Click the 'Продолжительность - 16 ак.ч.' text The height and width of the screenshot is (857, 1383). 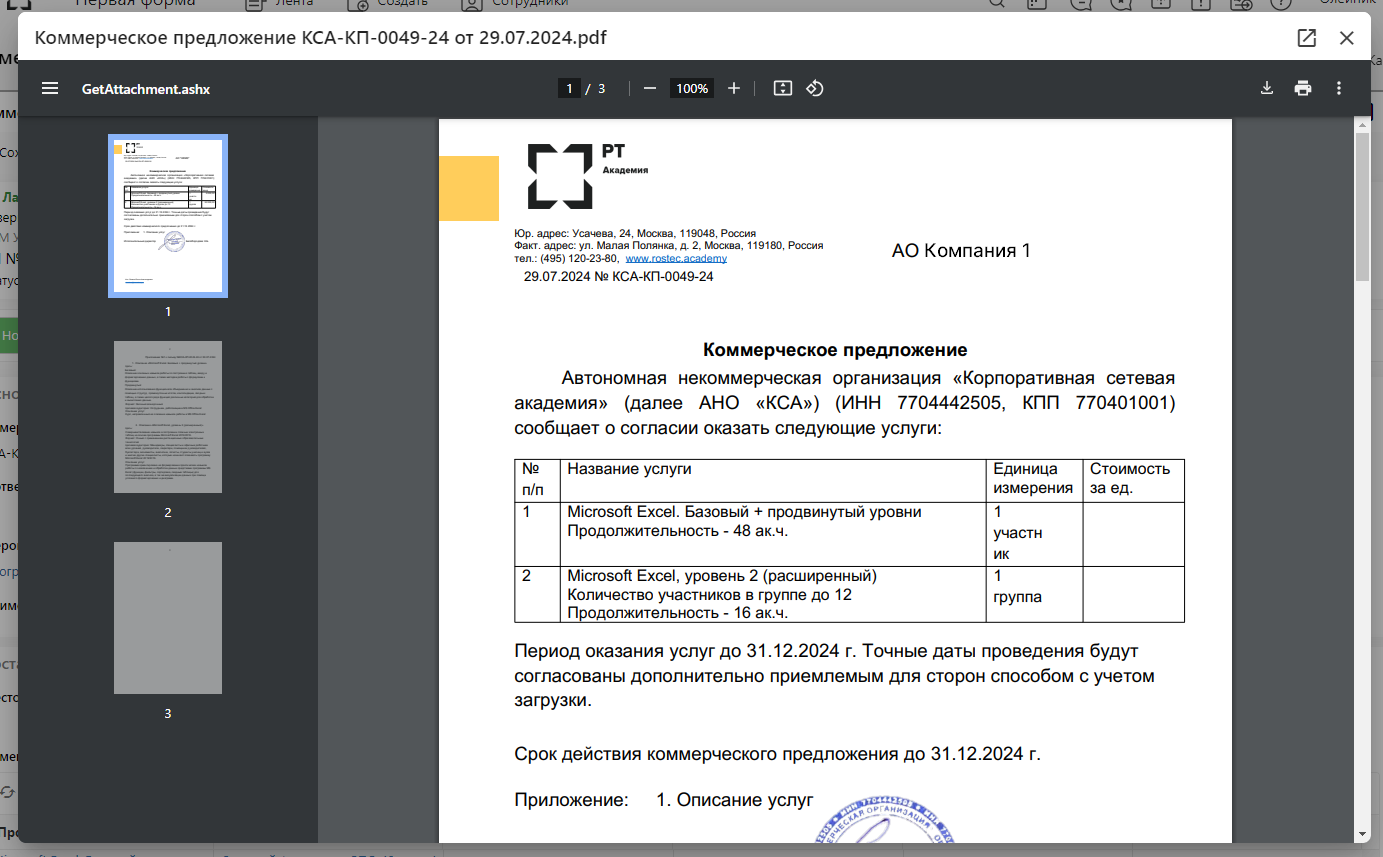pyautogui.click(x=678, y=613)
